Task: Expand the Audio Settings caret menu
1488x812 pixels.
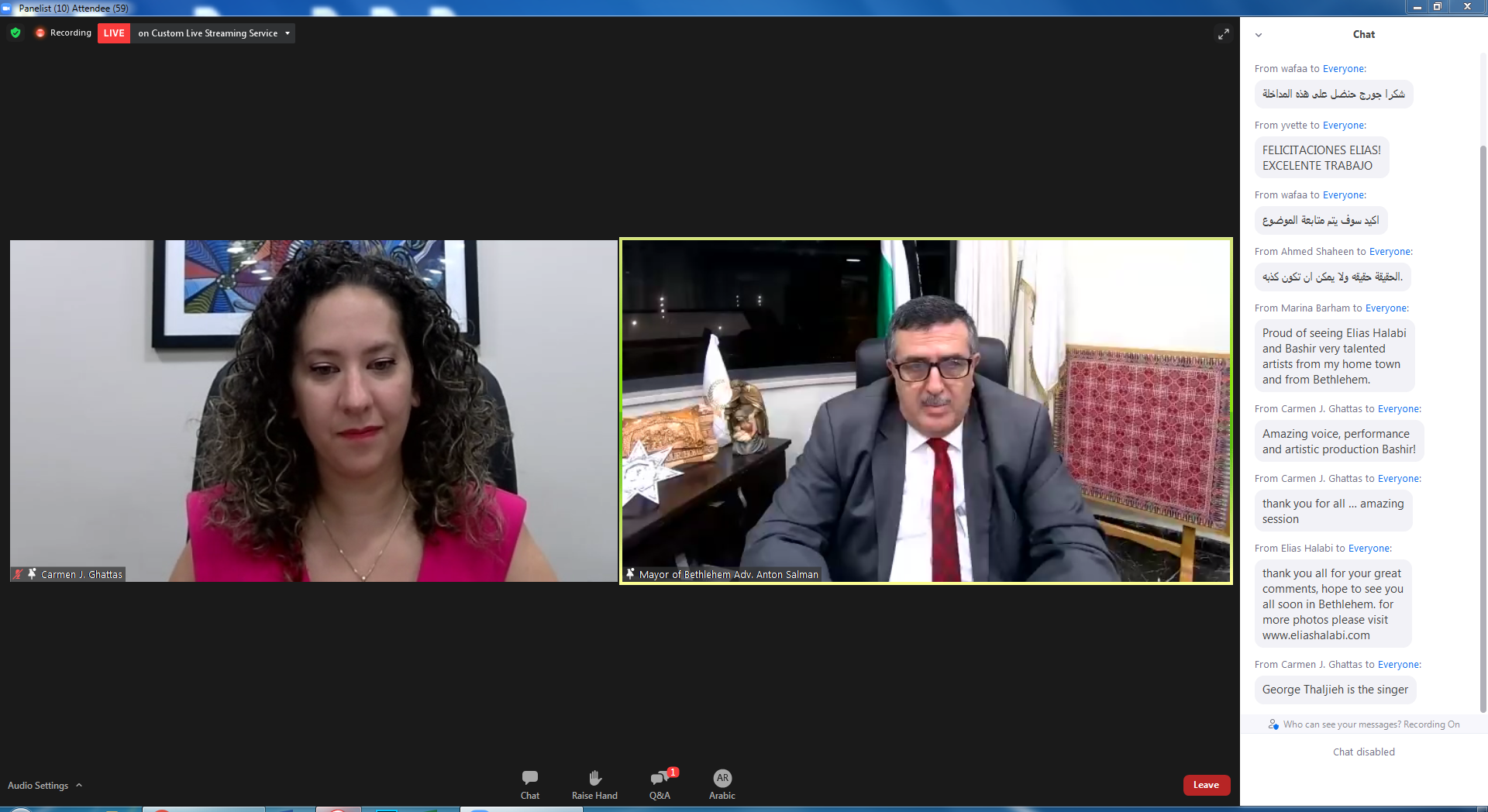Action: (x=79, y=785)
